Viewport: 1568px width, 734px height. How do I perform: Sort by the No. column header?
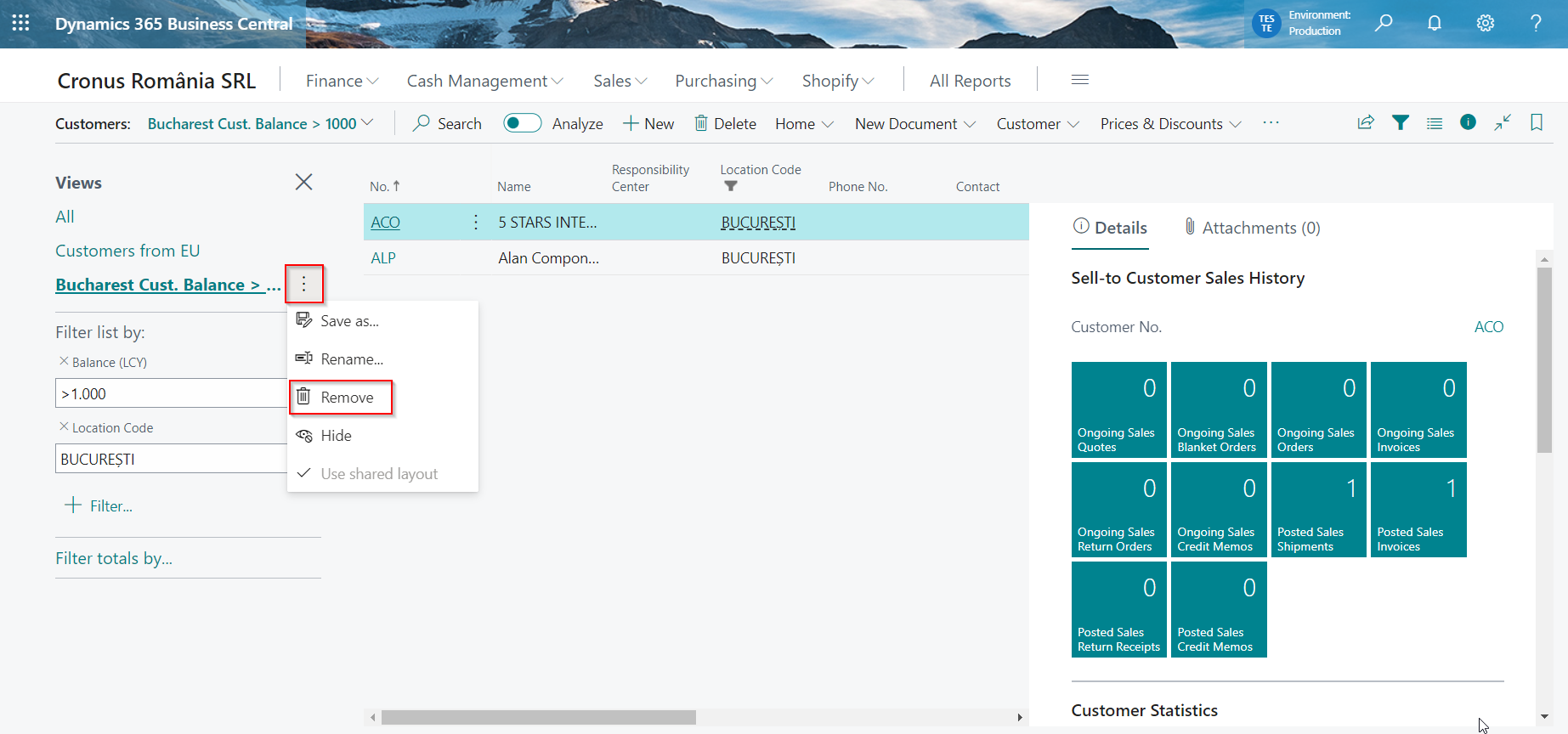[385, 186]
